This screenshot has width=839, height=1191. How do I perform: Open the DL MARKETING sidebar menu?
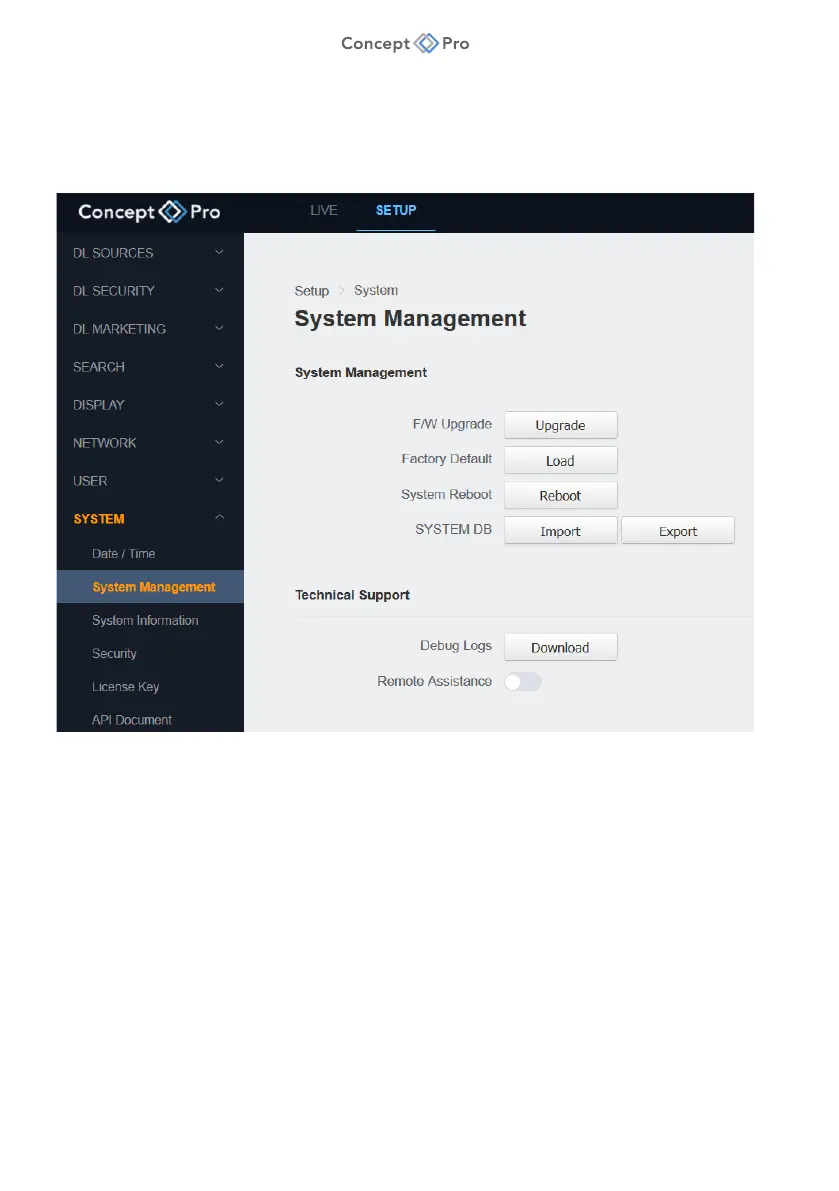pos(150,329)
